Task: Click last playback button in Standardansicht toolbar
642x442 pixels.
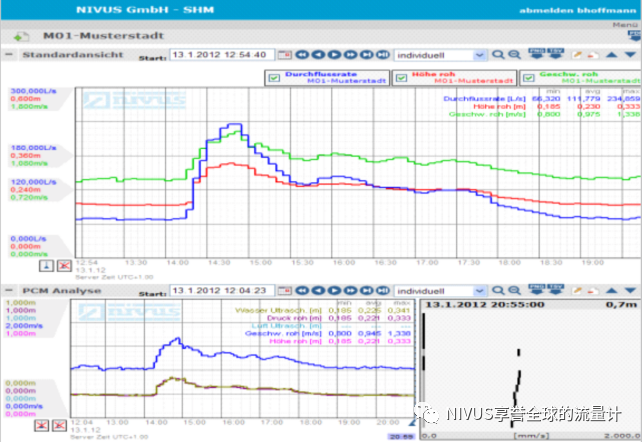Action: (x=383, y=54)
